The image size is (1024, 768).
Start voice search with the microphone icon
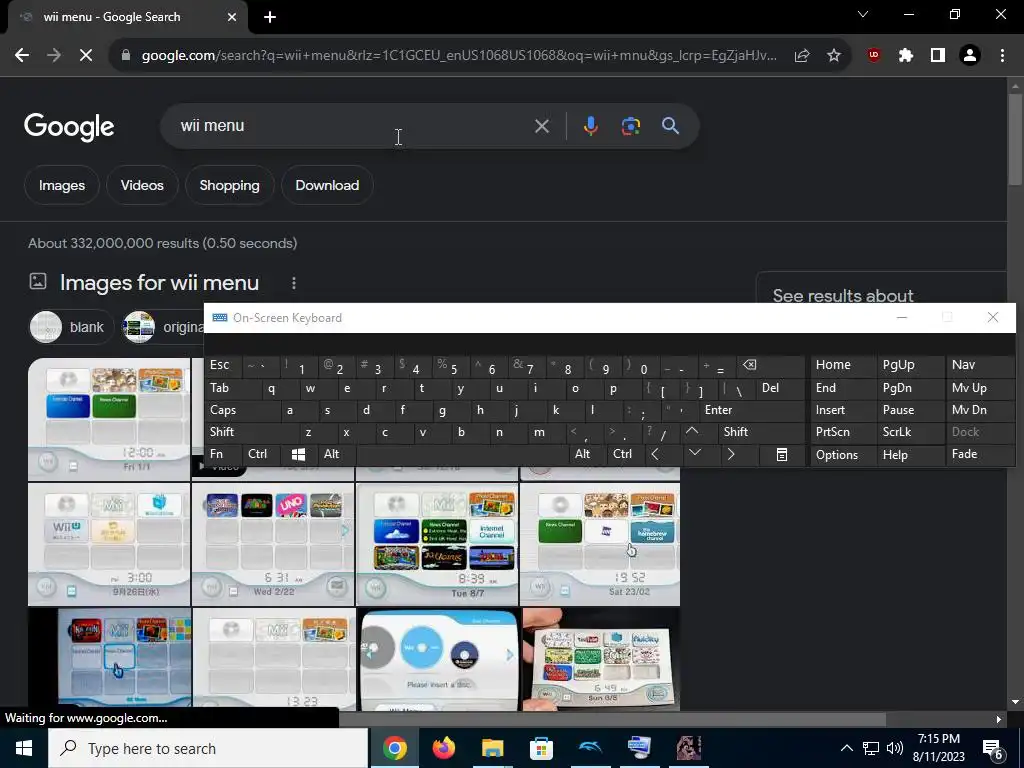tap(590, 126)
